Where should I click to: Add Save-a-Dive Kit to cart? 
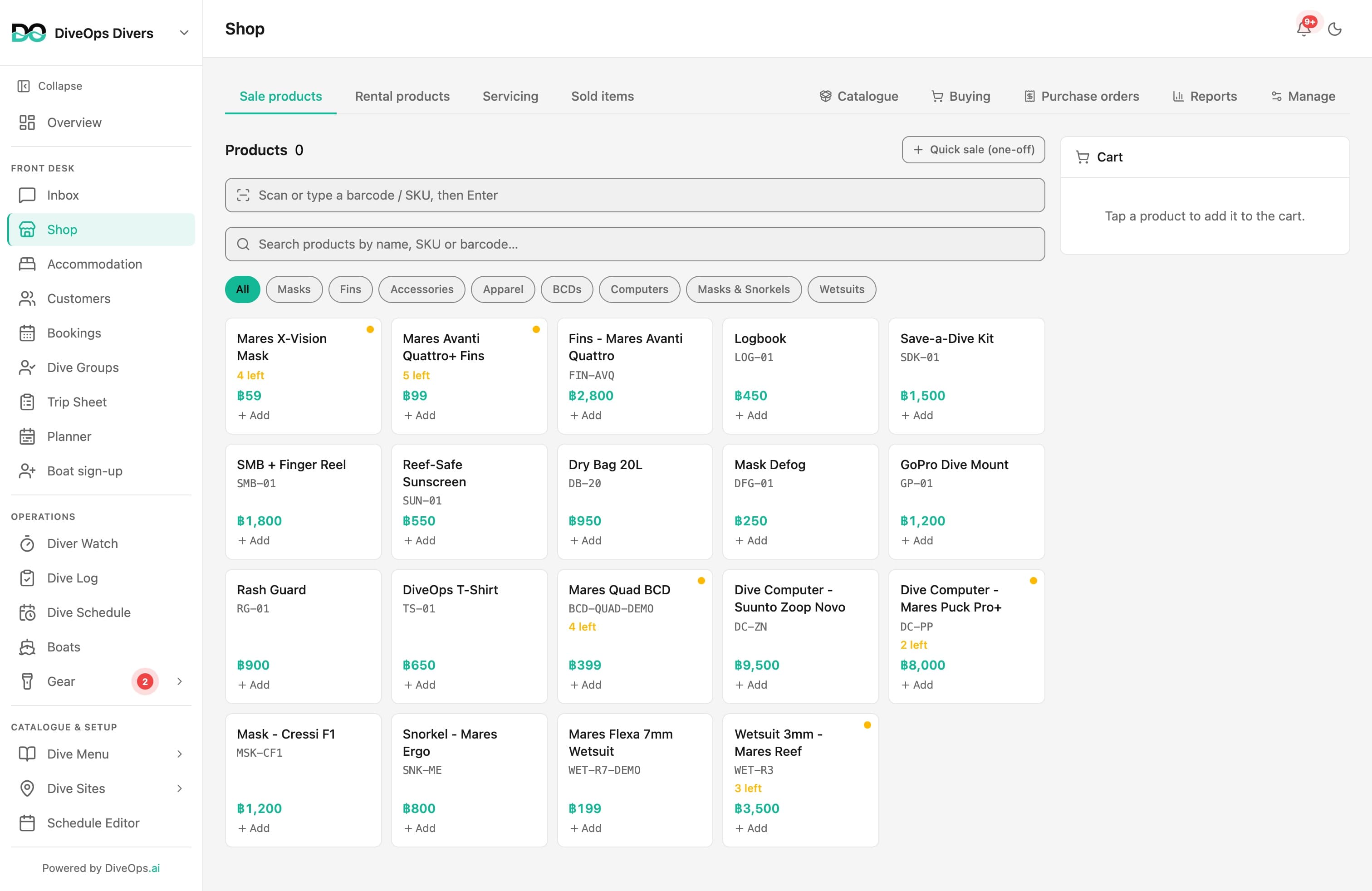tap(917, 416)
